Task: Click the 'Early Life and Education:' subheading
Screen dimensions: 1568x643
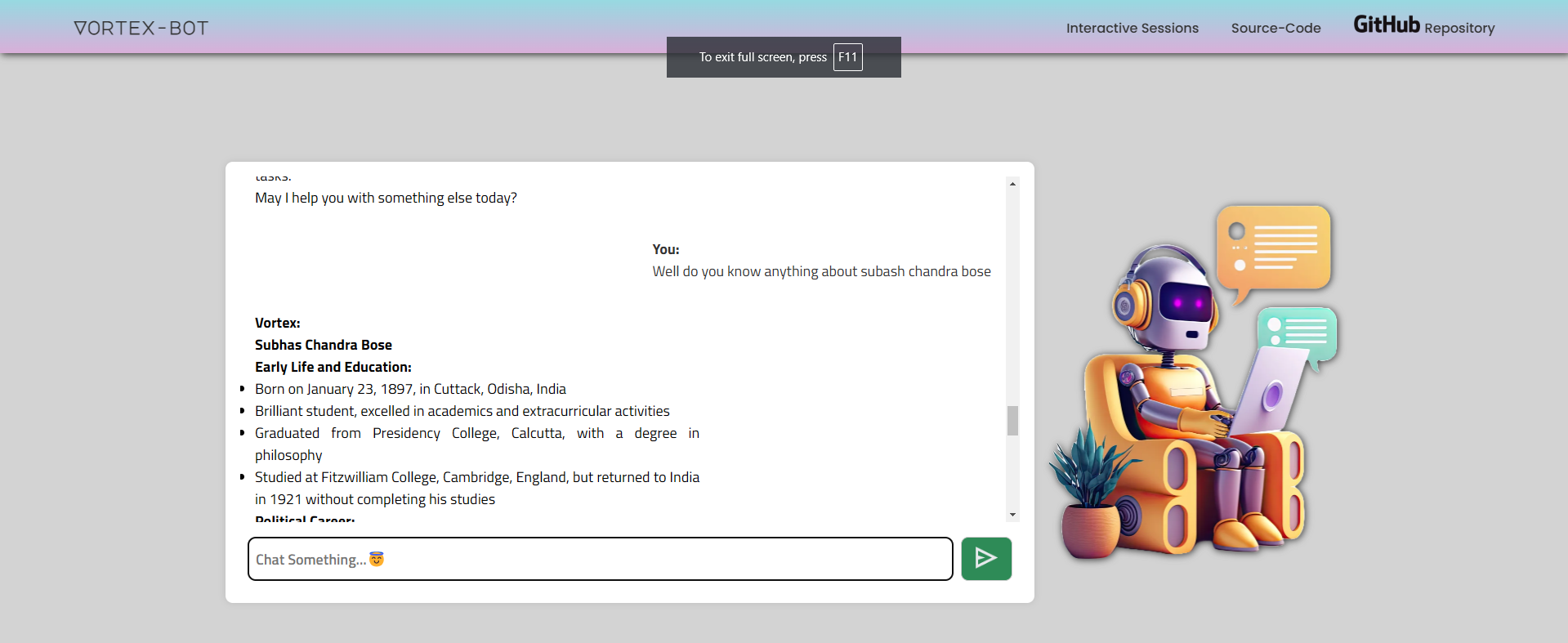Action: click(333, 367)
